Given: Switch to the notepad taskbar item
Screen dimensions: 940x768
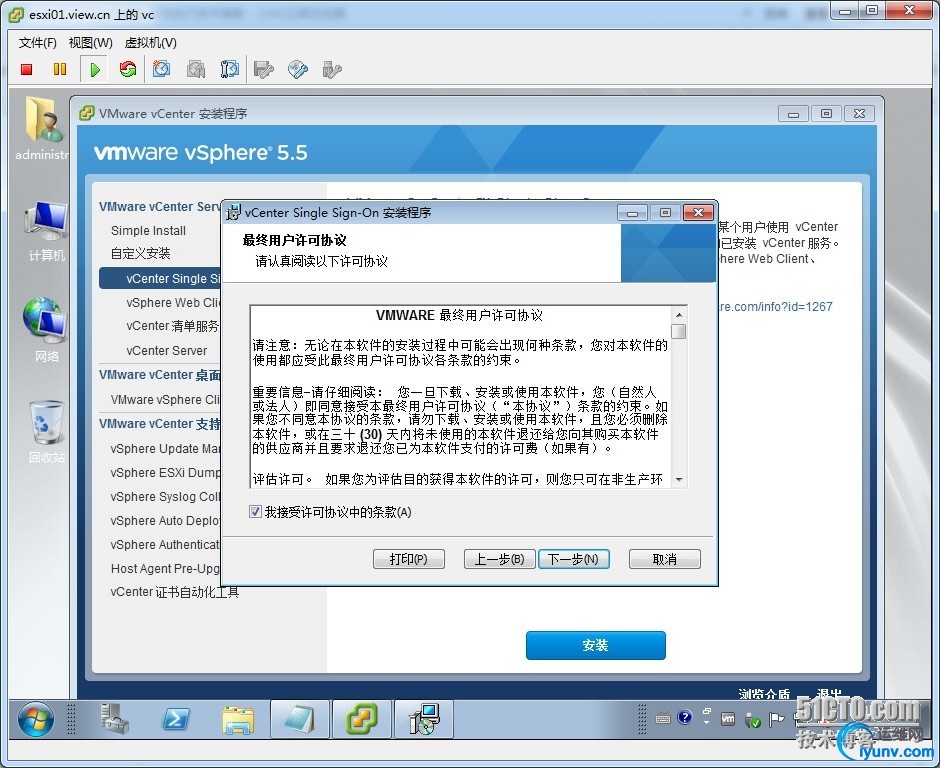Looking at the screenshot, I should click(x=300, y=718).
